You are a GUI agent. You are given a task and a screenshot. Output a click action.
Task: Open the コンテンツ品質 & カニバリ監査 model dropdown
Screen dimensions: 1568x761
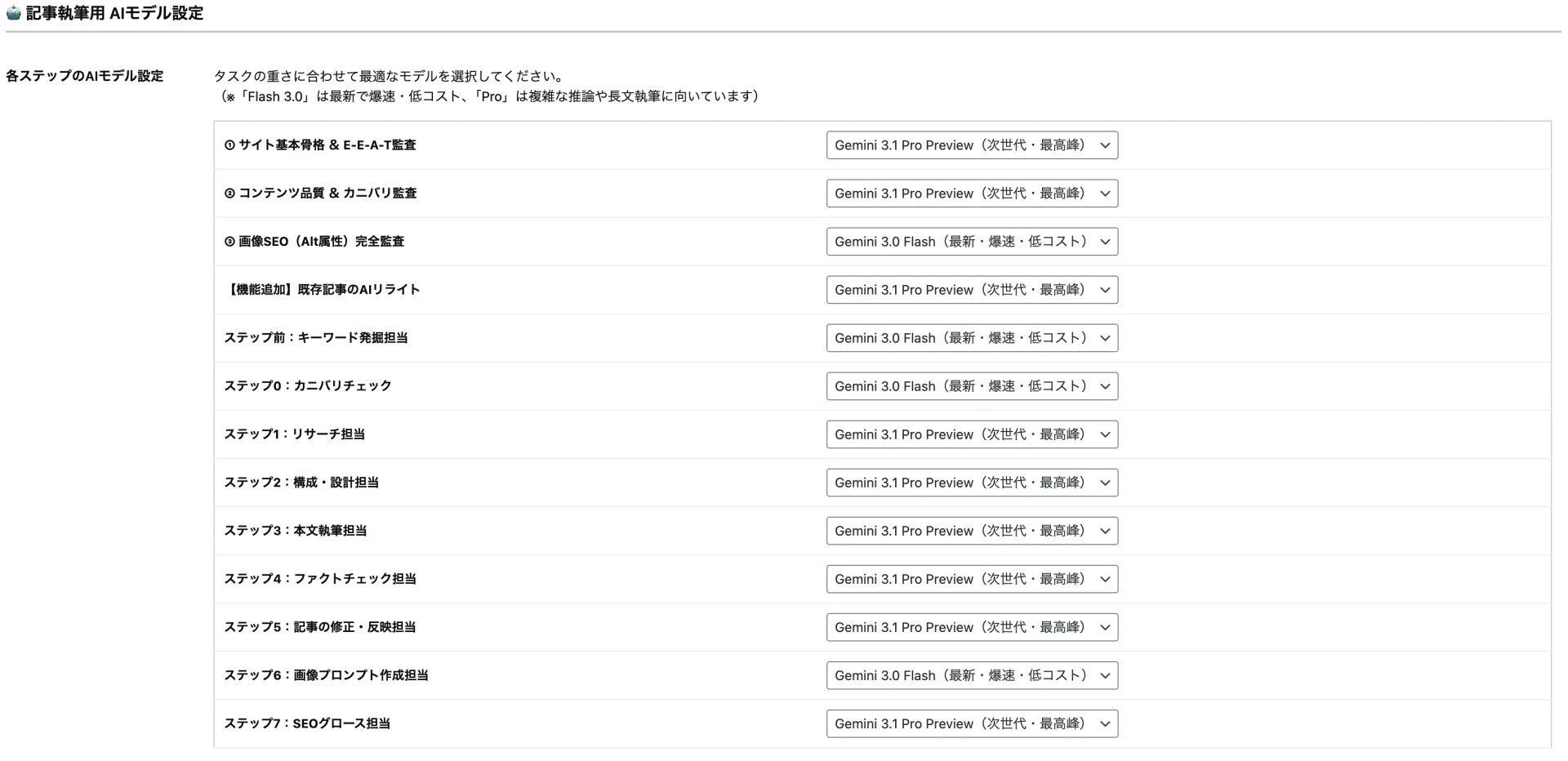click(971, 194)
